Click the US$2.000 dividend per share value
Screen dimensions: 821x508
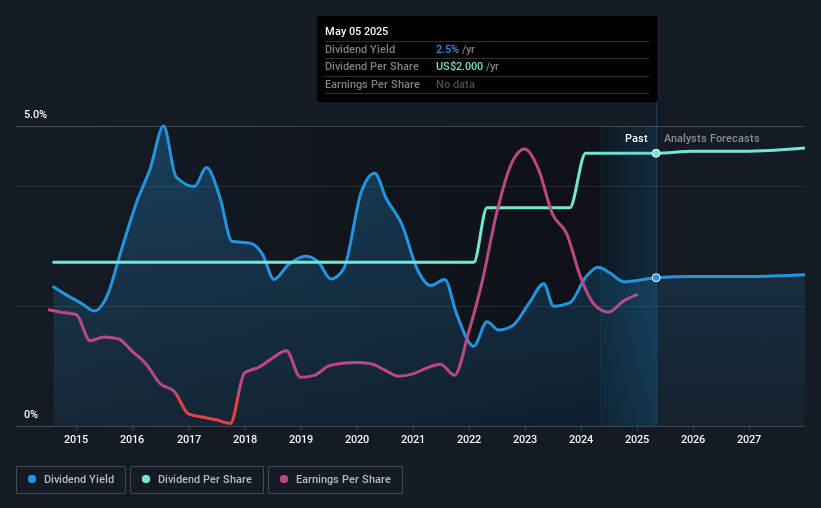[459, 67]
